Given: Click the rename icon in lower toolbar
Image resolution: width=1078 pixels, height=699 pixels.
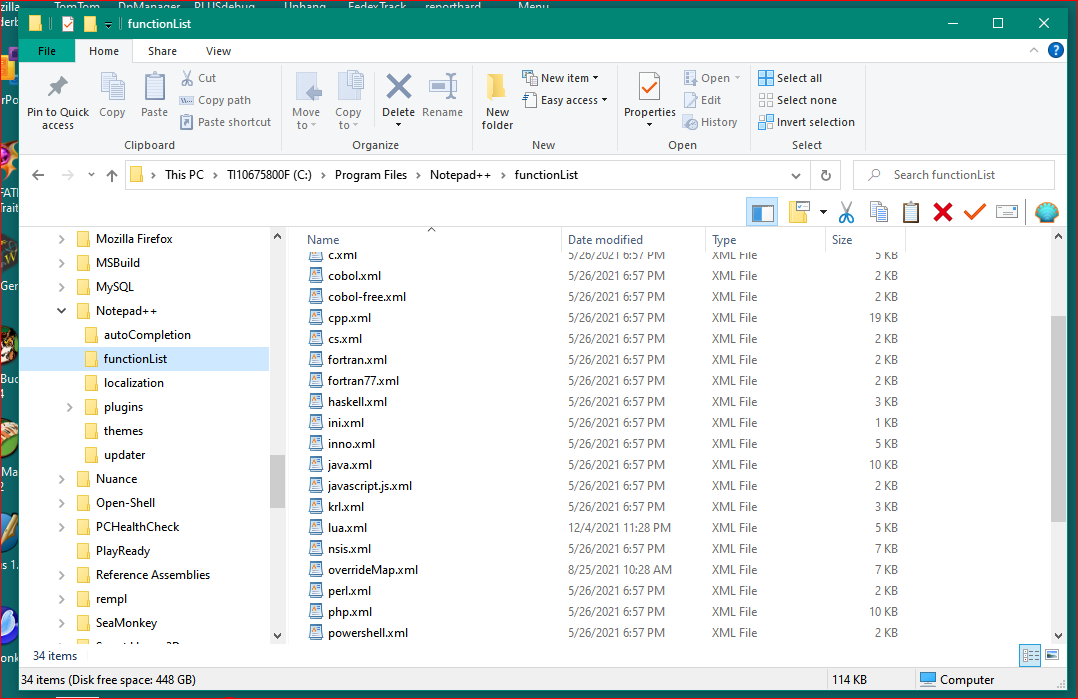Looking at the screenshot, I should (1006, 212).
